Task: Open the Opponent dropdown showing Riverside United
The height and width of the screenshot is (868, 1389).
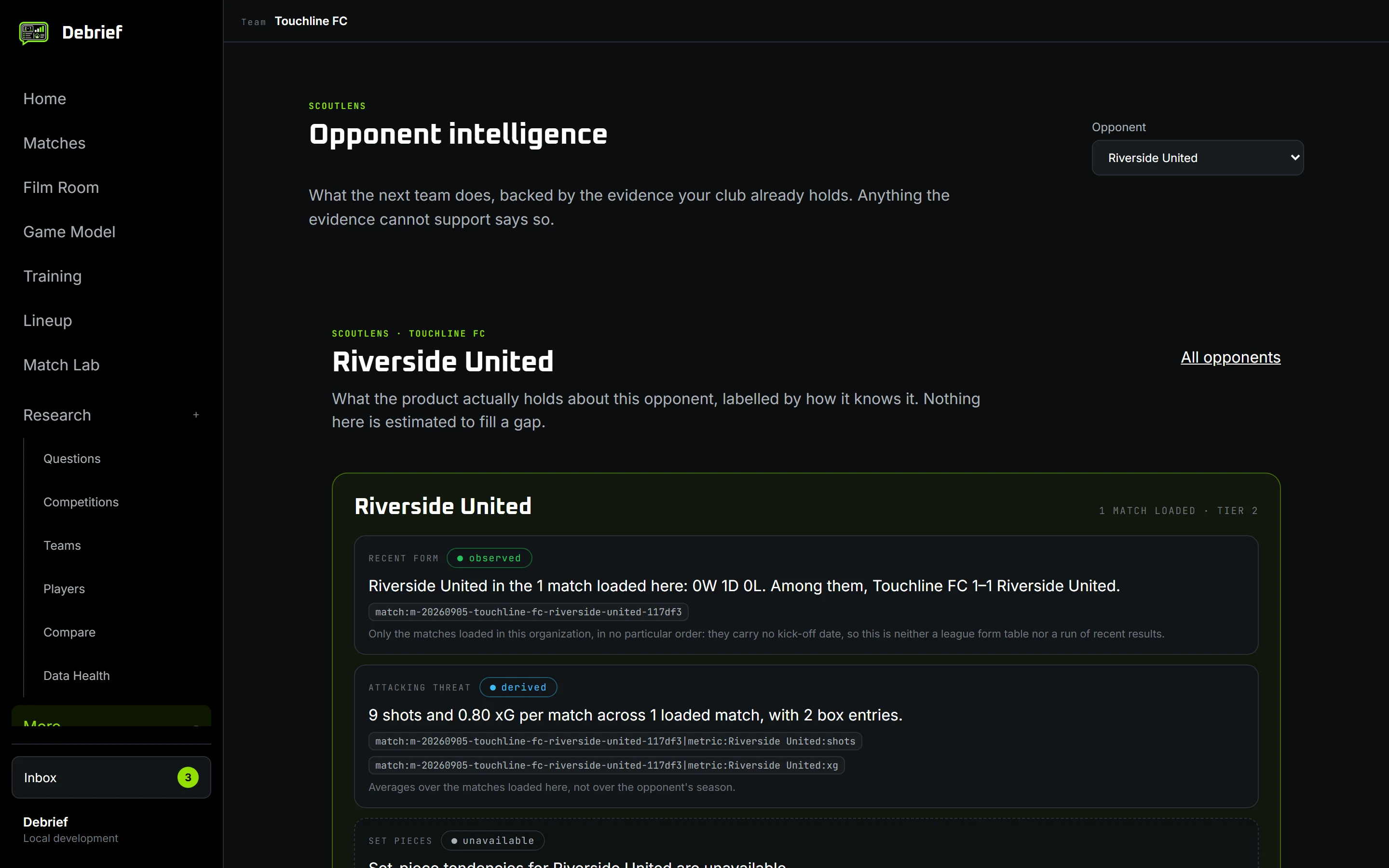Action: pos(1198,158)
